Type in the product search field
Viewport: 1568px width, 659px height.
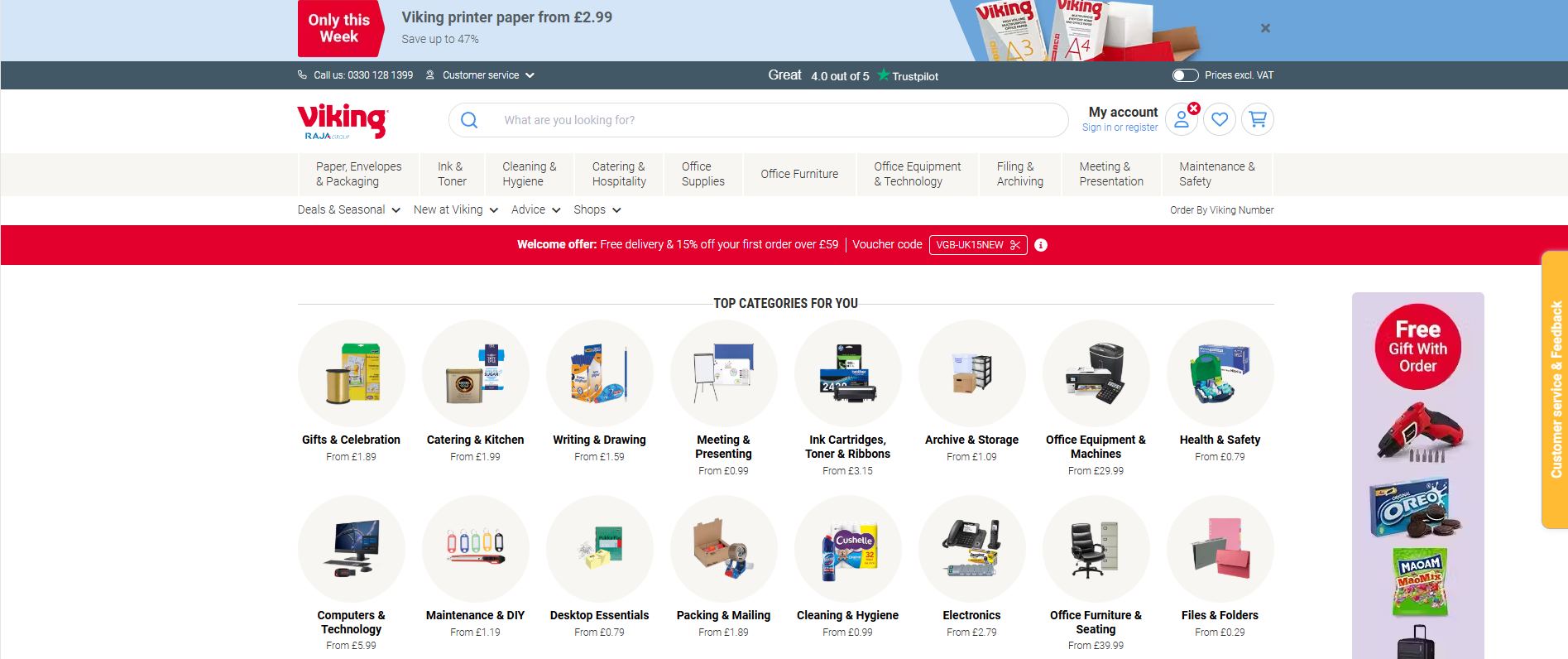[770, 120]
